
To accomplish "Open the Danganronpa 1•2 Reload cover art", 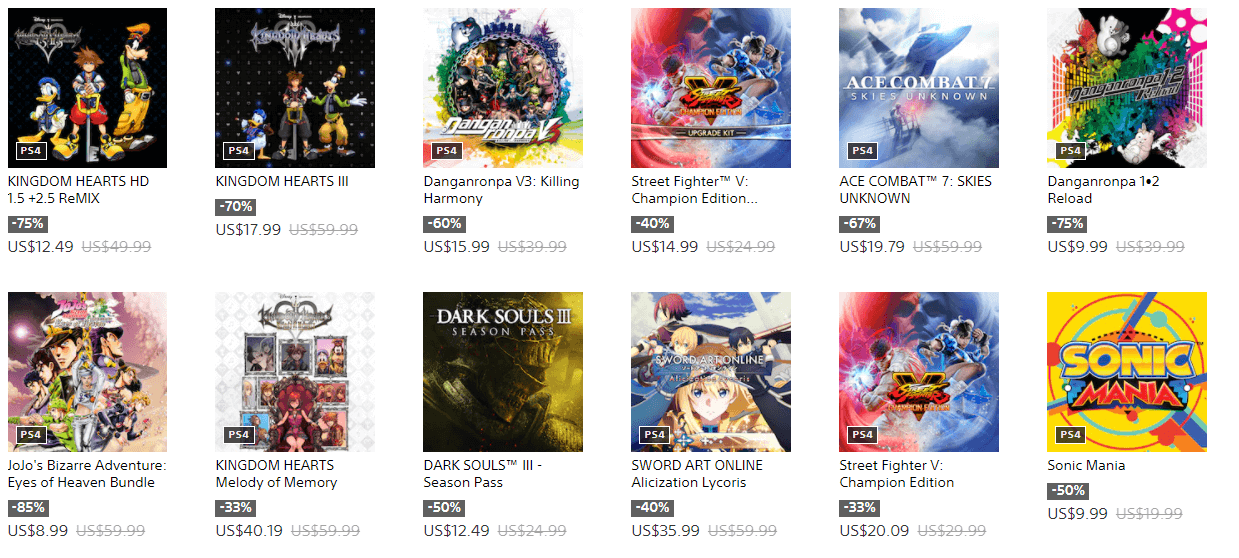I will tap(1127, 88).
